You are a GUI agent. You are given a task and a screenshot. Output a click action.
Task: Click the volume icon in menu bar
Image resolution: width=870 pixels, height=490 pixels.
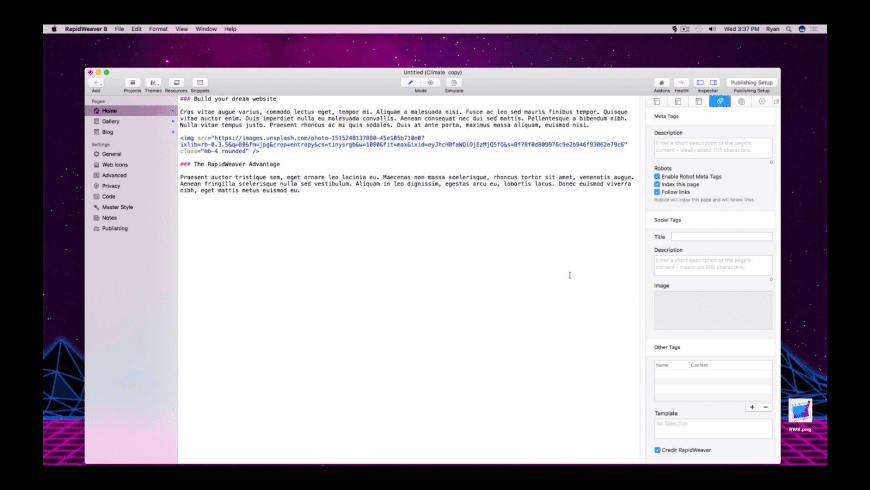point(712,29)
